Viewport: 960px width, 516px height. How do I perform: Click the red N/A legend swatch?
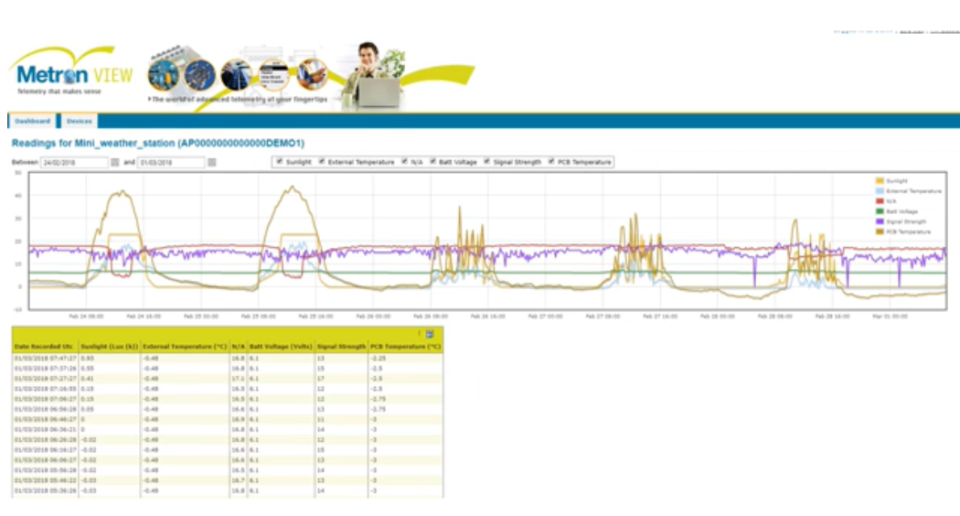pos(880,201)
